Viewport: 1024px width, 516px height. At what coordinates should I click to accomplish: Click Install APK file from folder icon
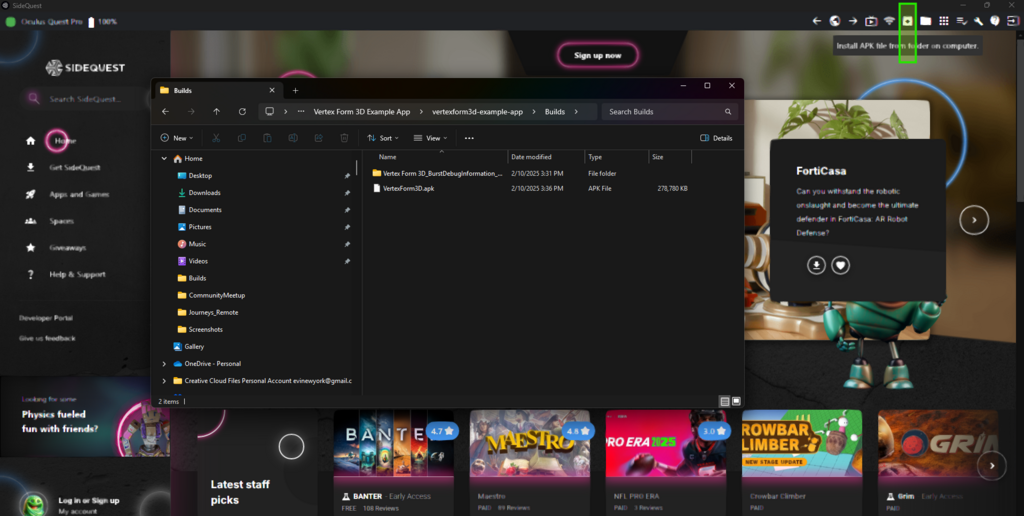tap(908, 21)
